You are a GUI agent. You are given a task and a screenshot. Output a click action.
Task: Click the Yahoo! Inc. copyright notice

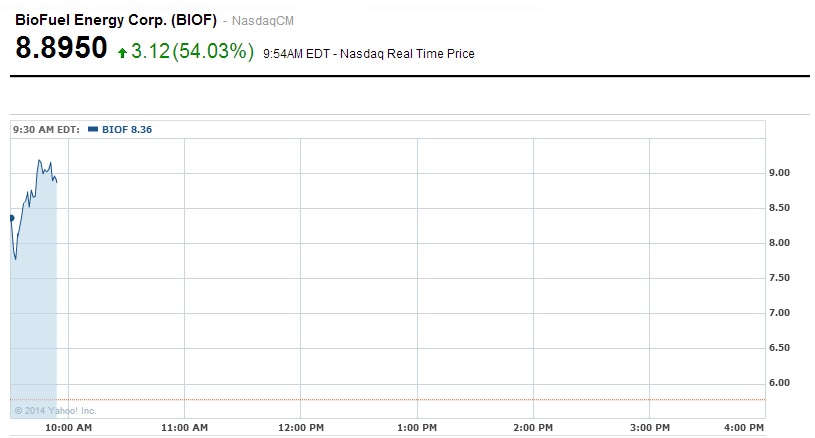coord(55,410)
